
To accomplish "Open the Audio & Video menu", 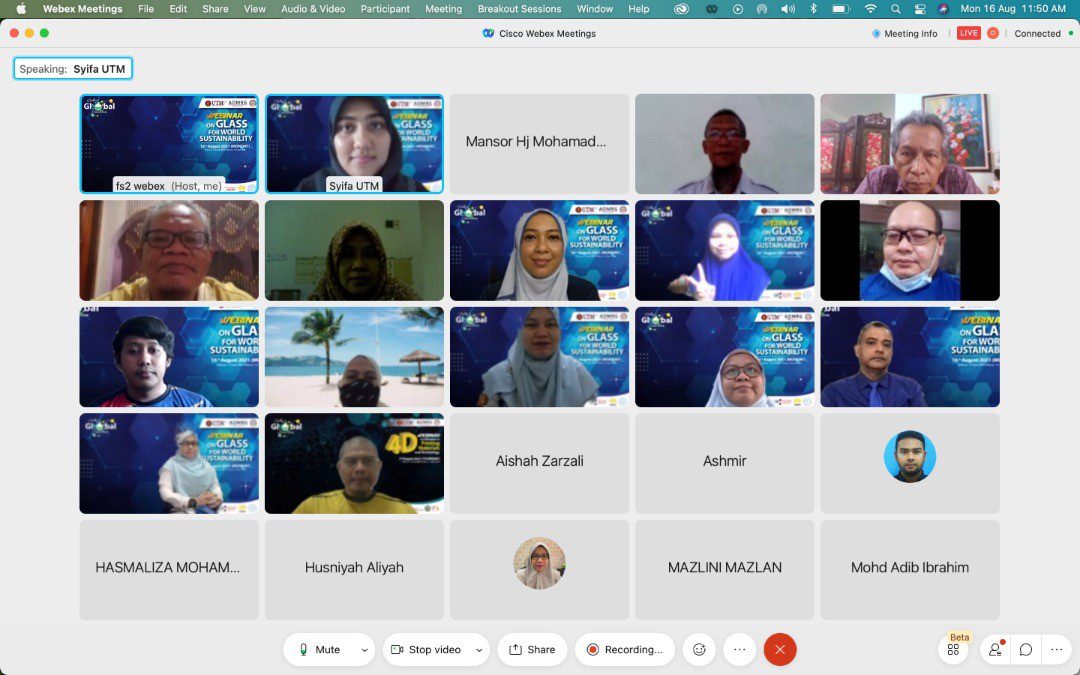I will point(313,8).
